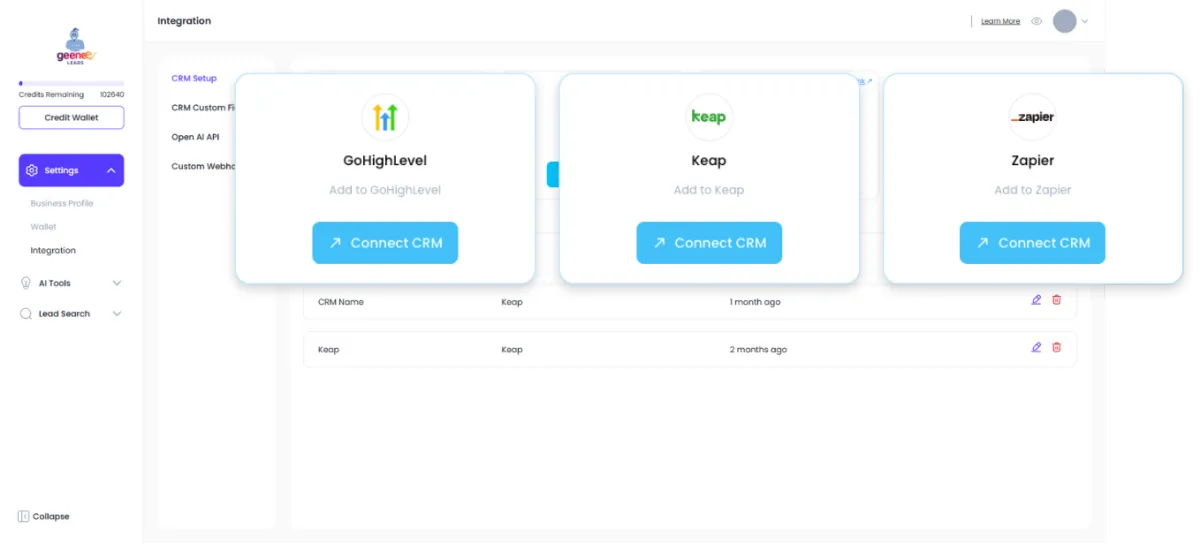Click the Integration page title
1200x544 pixels.
[184, 21]
